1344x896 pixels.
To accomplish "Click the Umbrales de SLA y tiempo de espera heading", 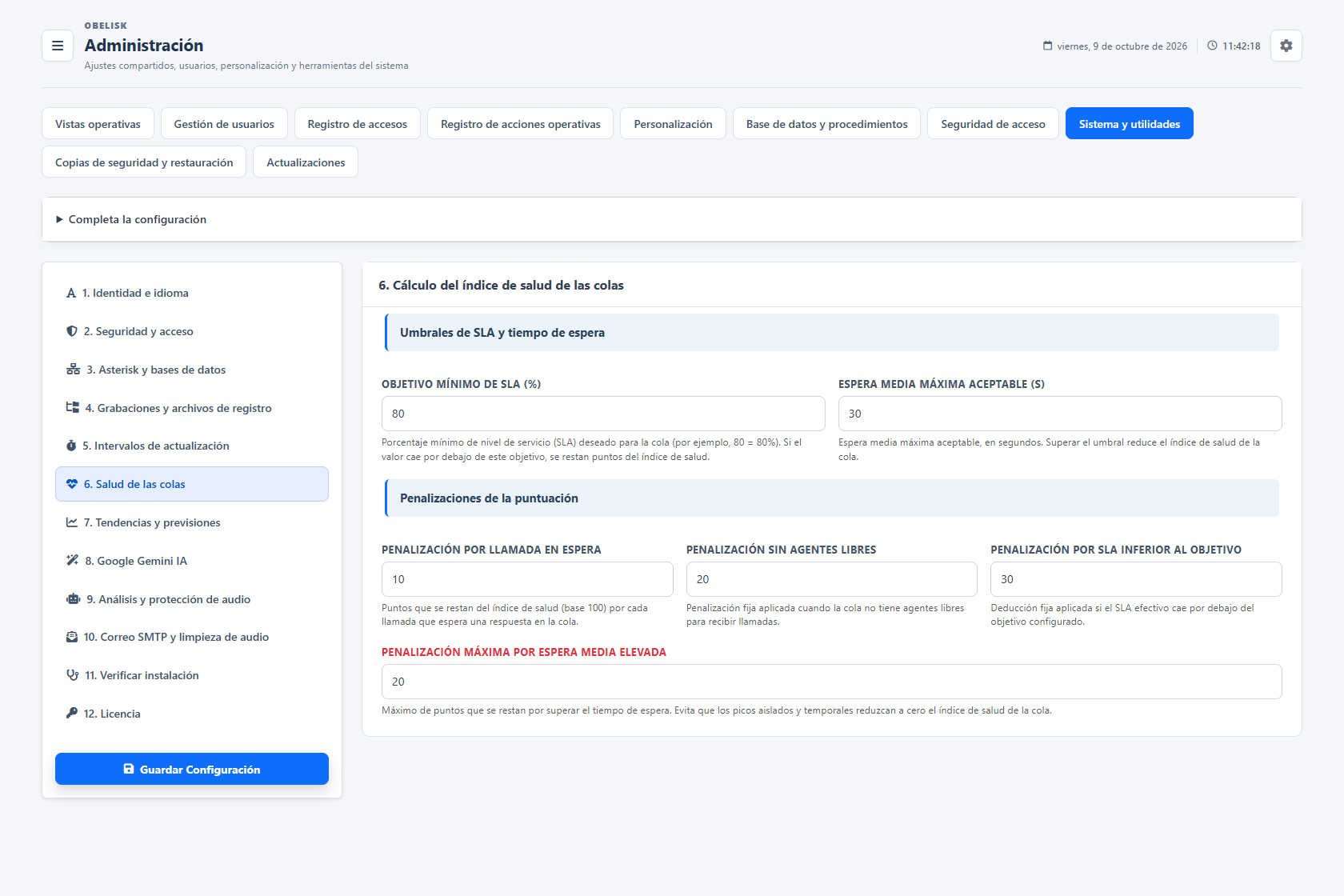I will click(502, 333).
